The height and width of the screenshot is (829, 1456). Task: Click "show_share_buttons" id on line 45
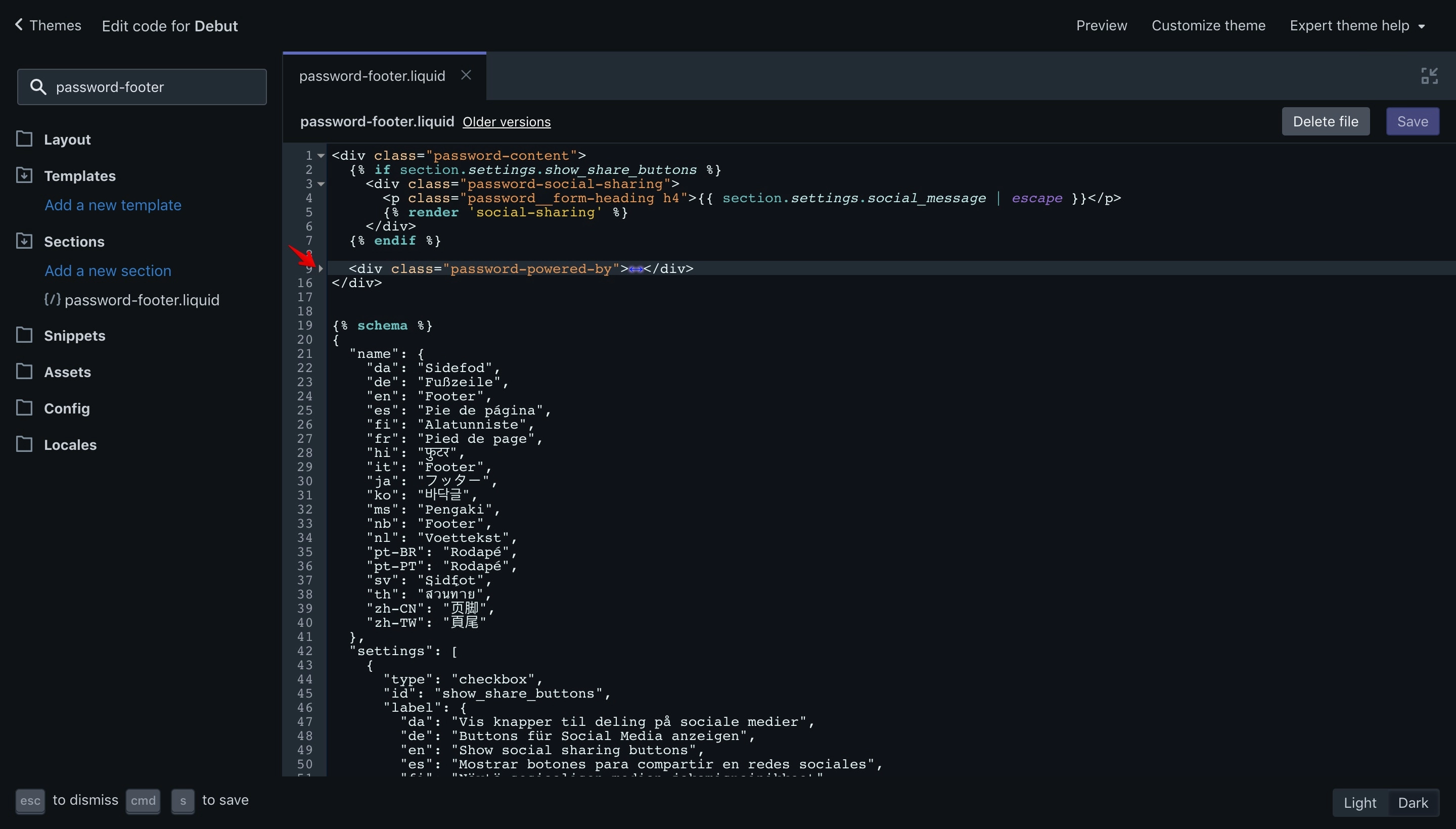[519, 694]
